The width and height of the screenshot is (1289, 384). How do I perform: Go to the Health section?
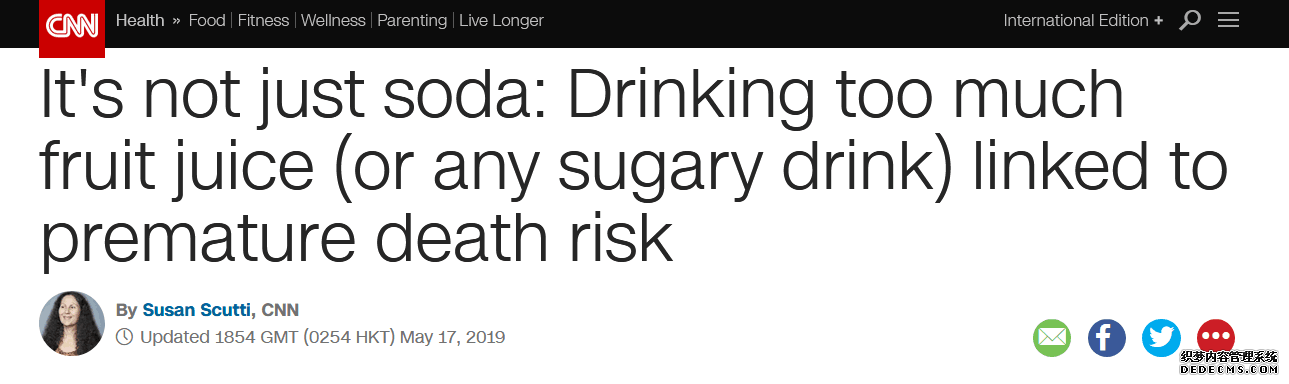pyautogui.click(x=140, y=21)
